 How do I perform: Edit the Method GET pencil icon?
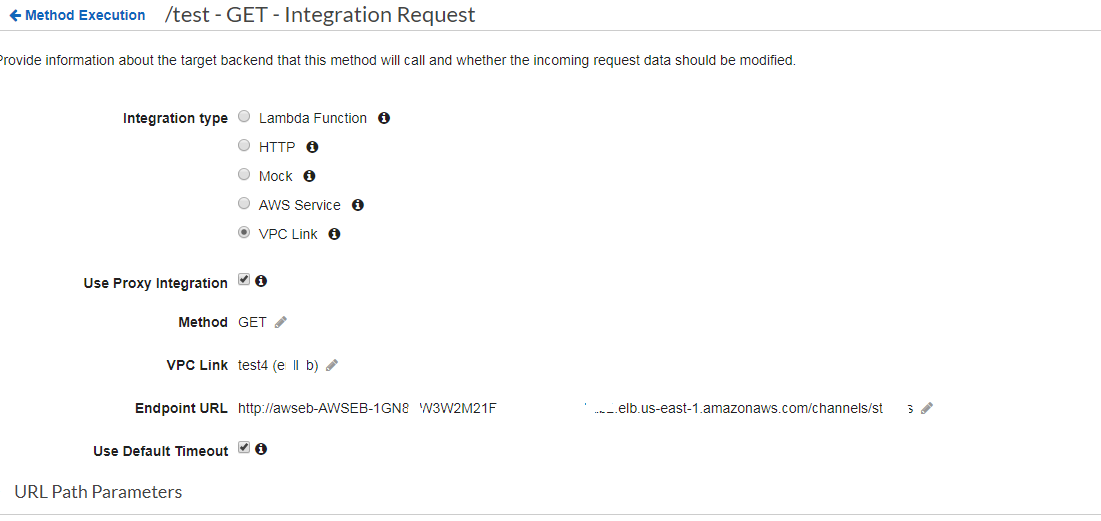[281, 322]
